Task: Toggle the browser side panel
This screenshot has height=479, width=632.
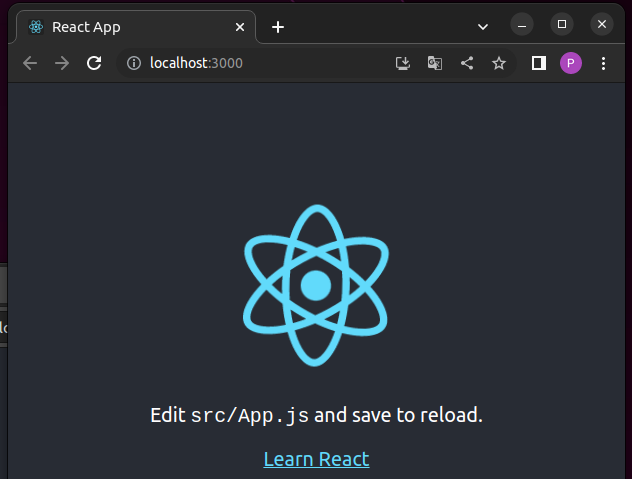Action: coord(539,63)
